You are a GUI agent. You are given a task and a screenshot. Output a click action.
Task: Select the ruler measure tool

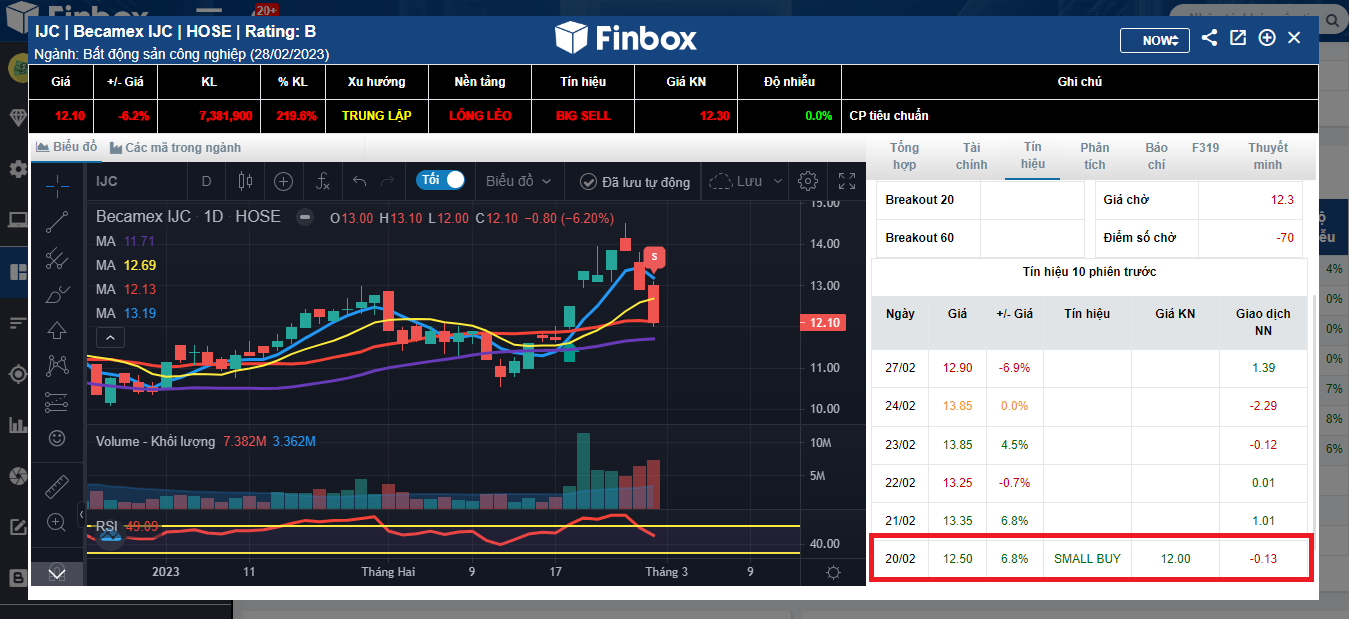coord(57,487)
